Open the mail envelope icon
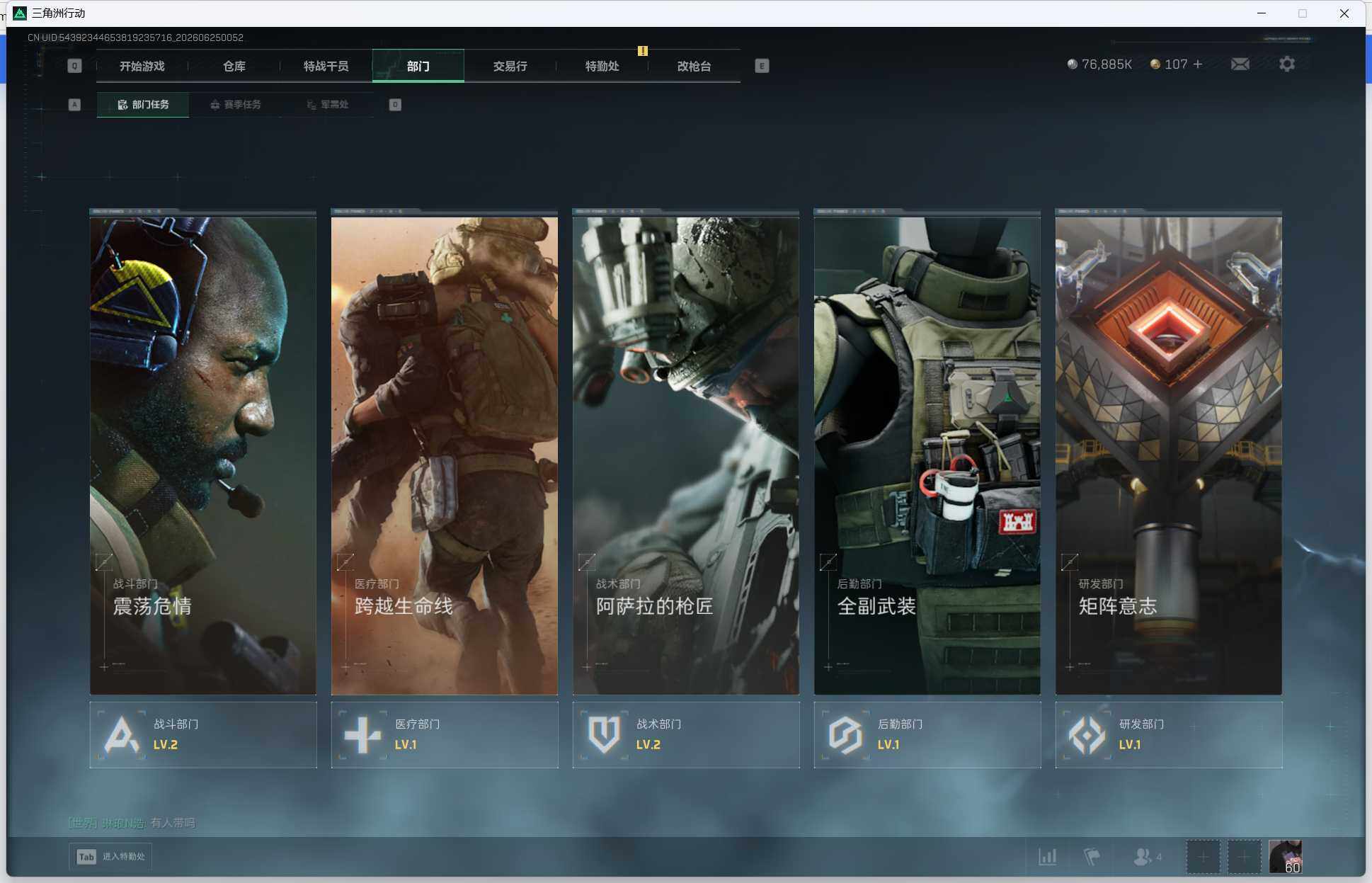 click(x=1240, y=64)
